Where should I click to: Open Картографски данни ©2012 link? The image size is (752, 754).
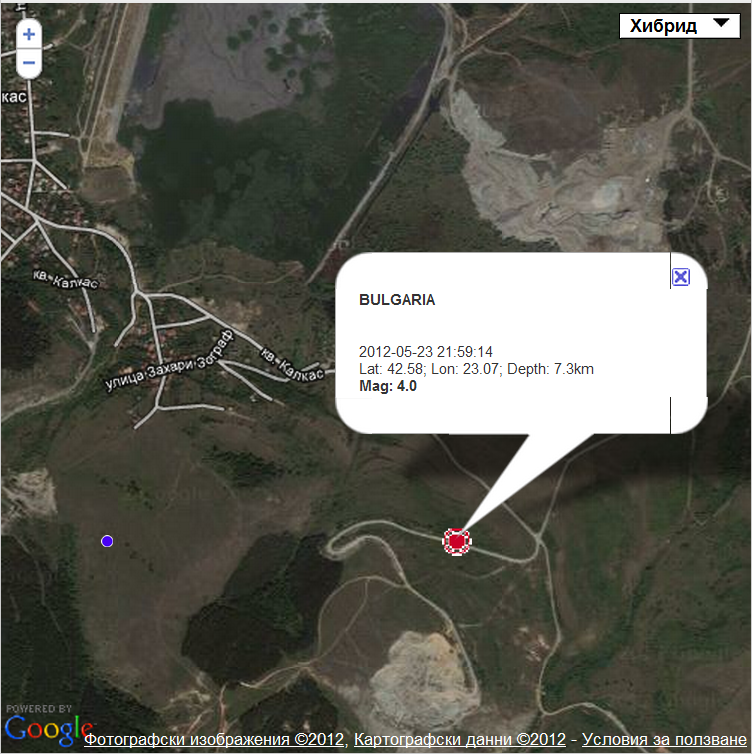point(460,739)
